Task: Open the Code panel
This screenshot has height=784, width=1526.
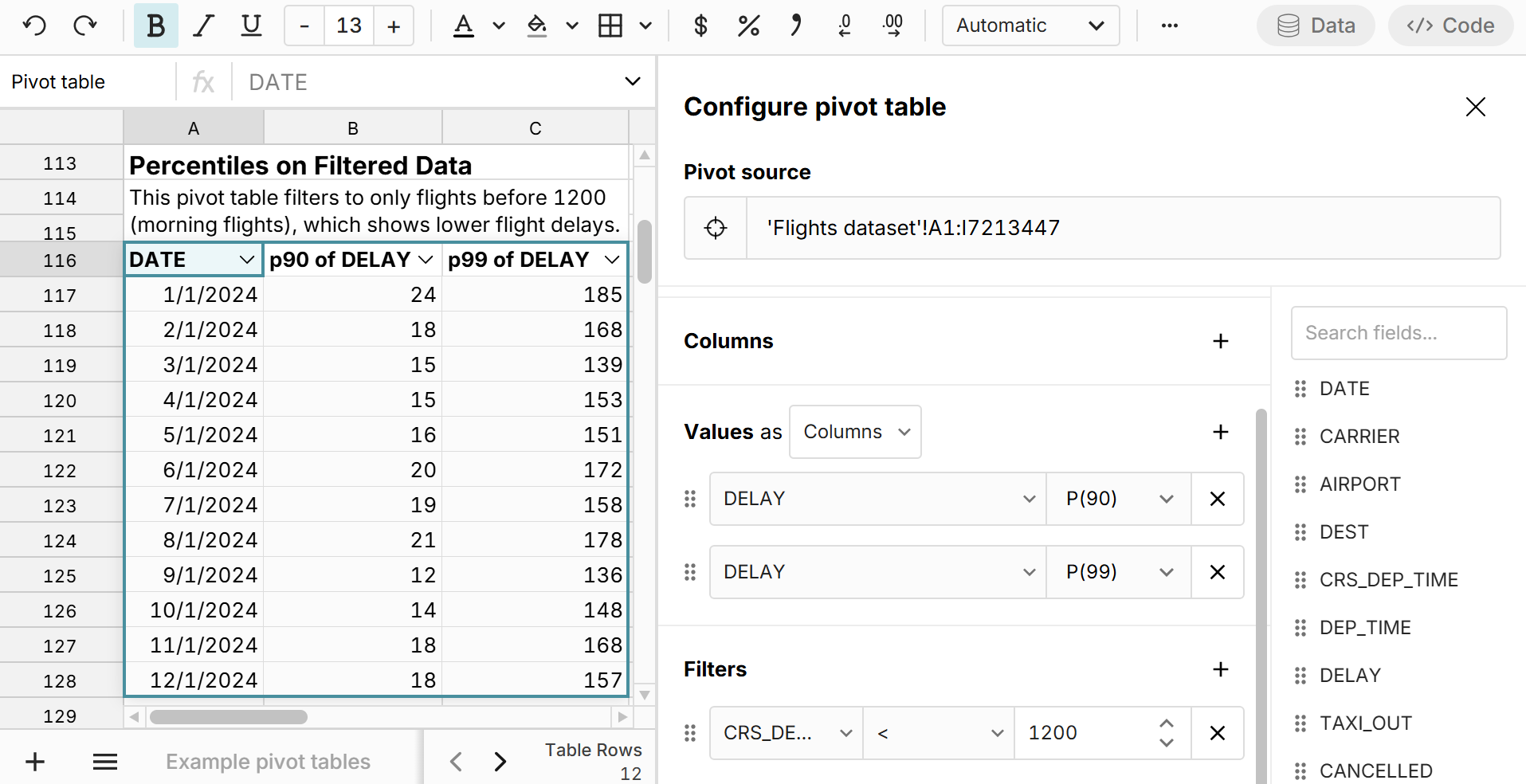Action: (x=1450, y=25)
